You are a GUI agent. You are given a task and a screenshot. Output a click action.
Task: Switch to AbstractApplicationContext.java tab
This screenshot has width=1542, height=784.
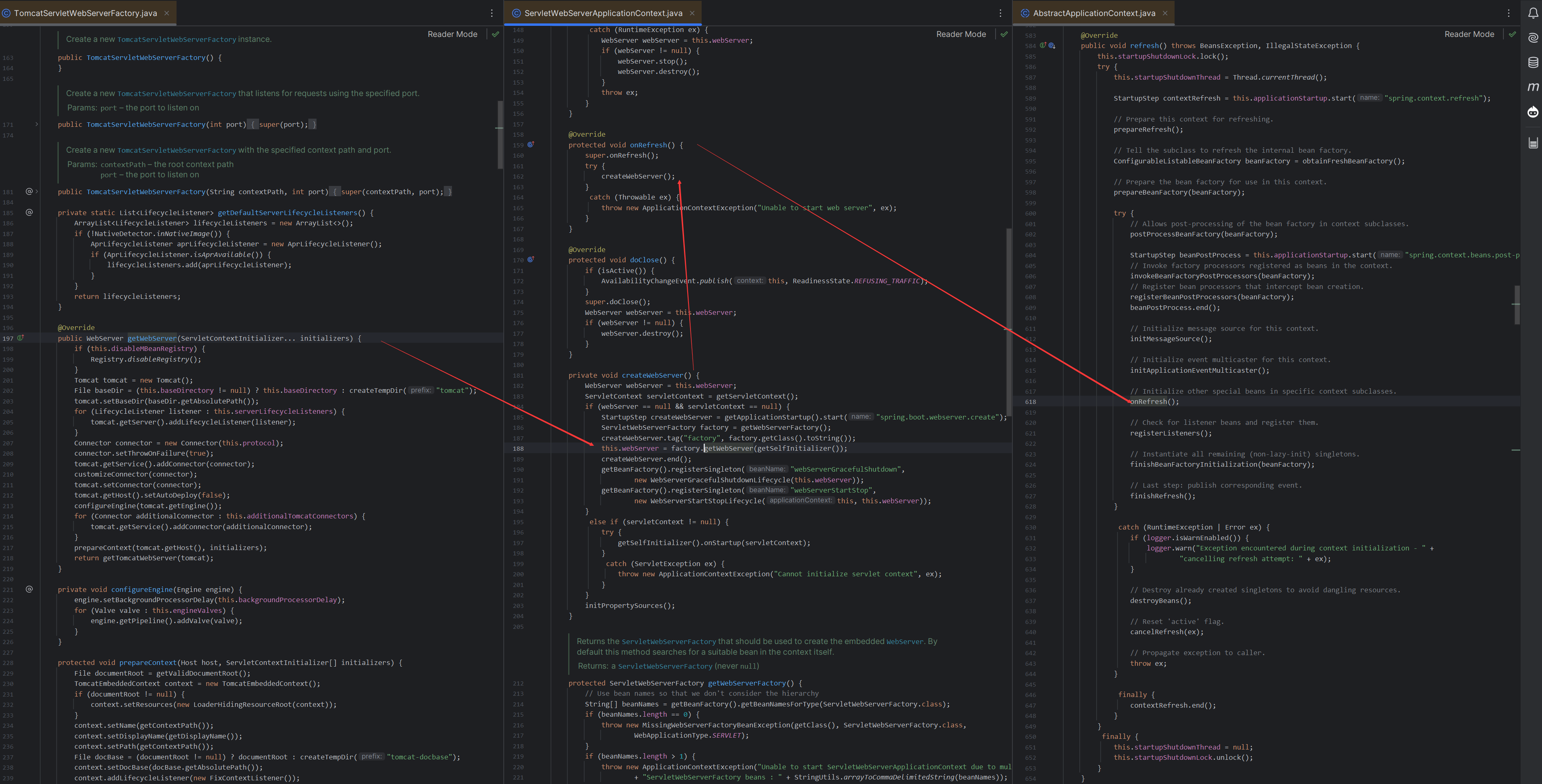pyautogui.click(x=1094, y=13)
